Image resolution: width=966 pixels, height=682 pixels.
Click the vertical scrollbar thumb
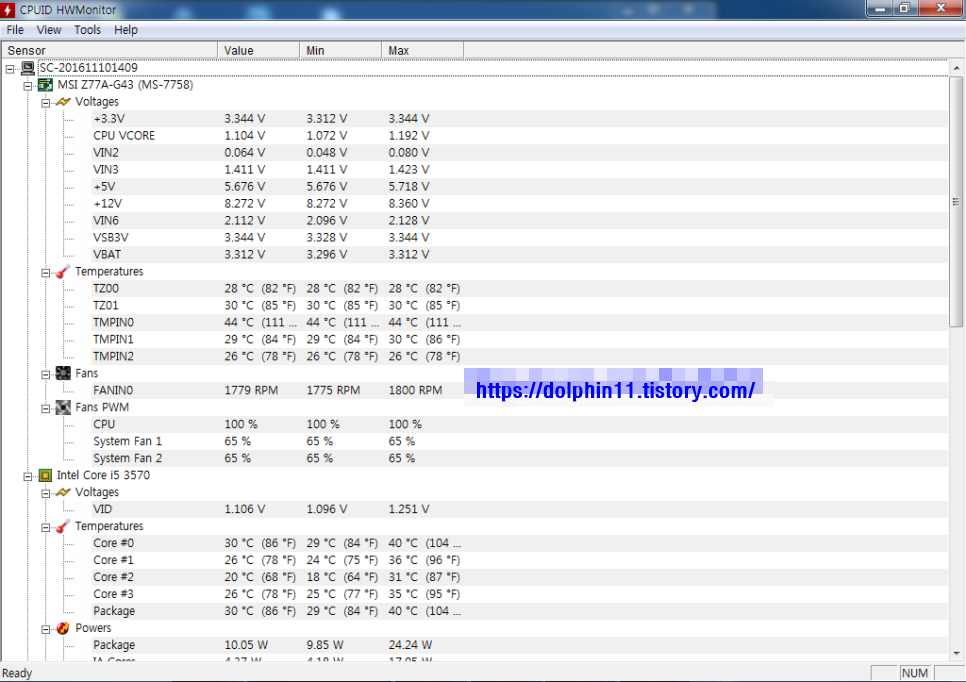956,201
